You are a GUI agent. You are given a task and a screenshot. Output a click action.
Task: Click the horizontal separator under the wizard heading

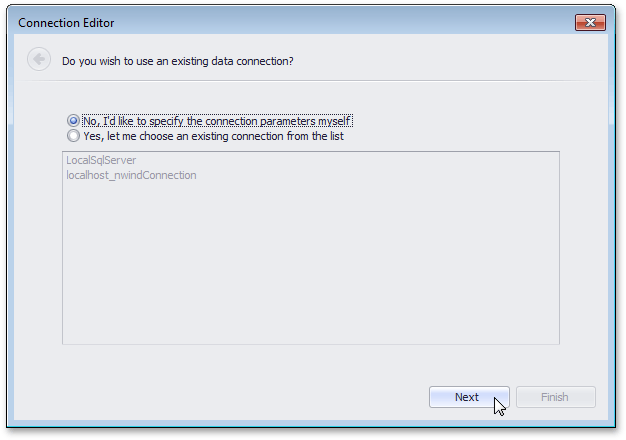[311, 81]
